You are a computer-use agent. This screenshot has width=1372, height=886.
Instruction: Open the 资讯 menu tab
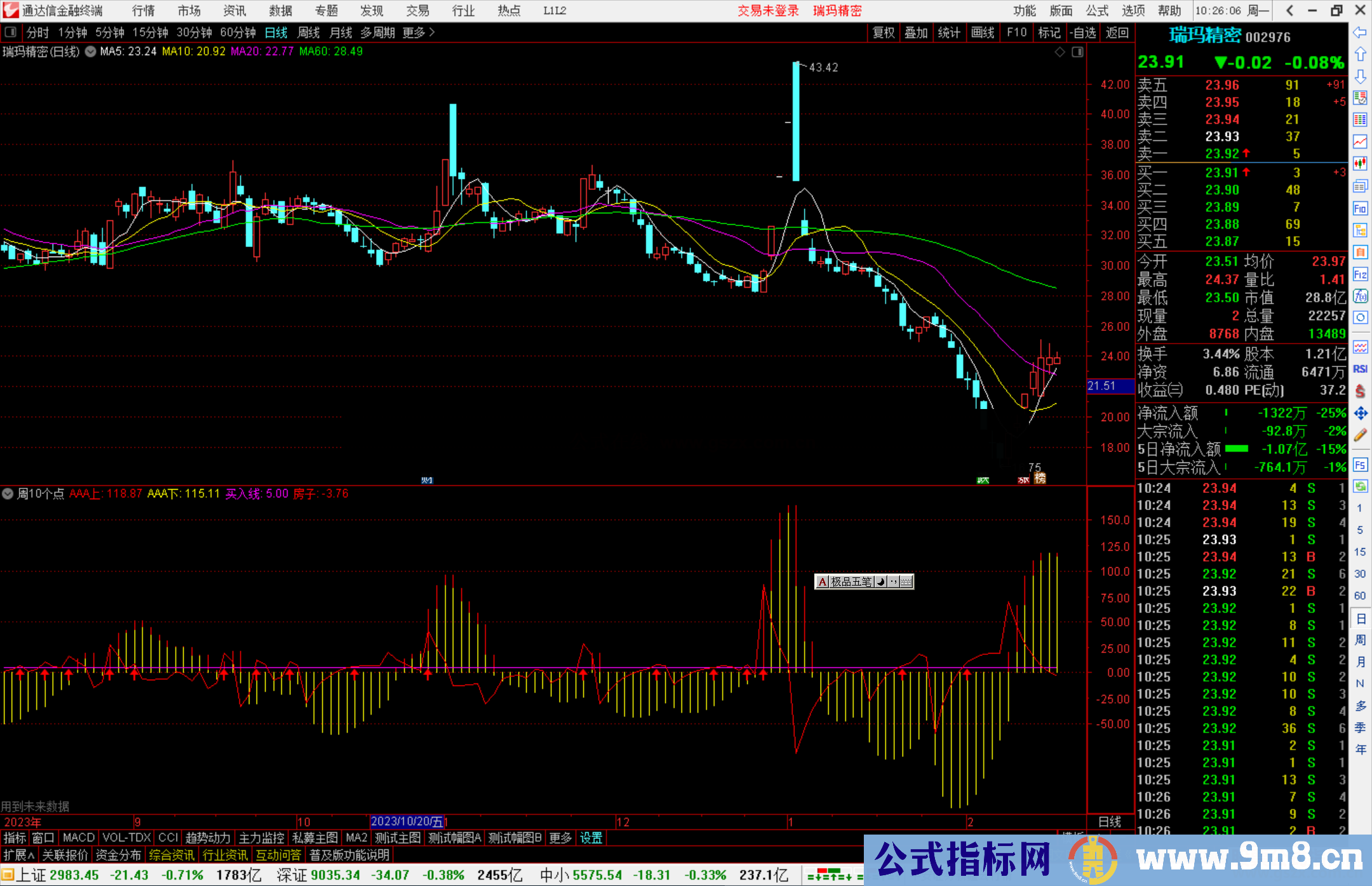(x=235, y=10)
